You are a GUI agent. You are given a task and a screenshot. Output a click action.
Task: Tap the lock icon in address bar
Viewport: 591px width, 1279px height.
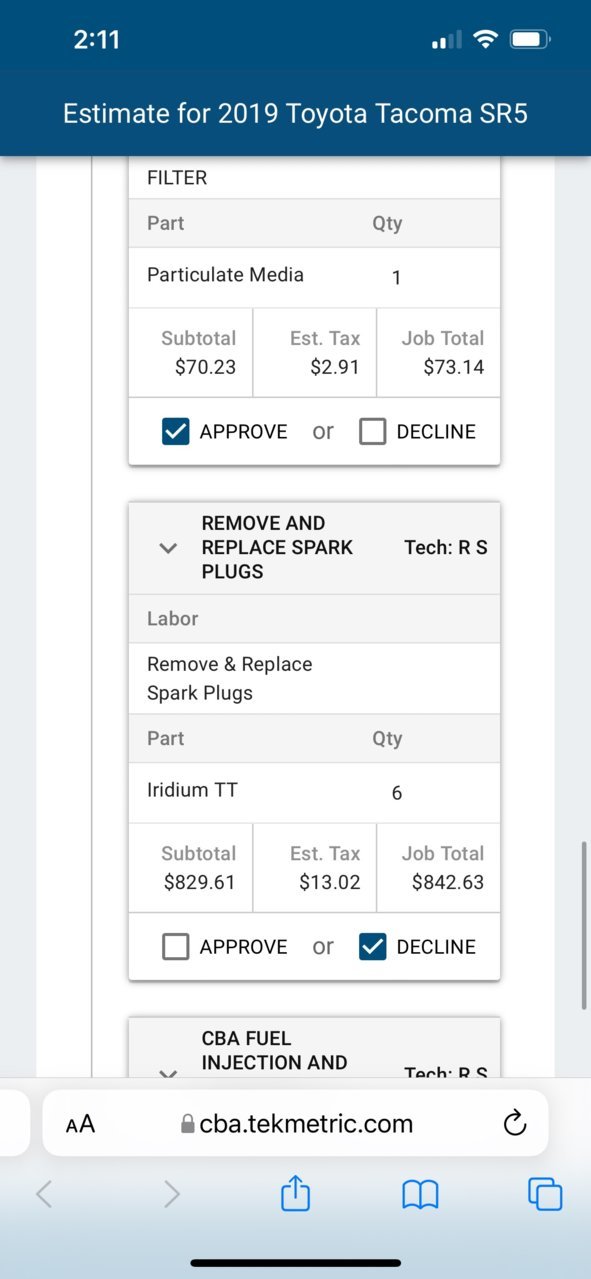click(x=187, y=1124)
